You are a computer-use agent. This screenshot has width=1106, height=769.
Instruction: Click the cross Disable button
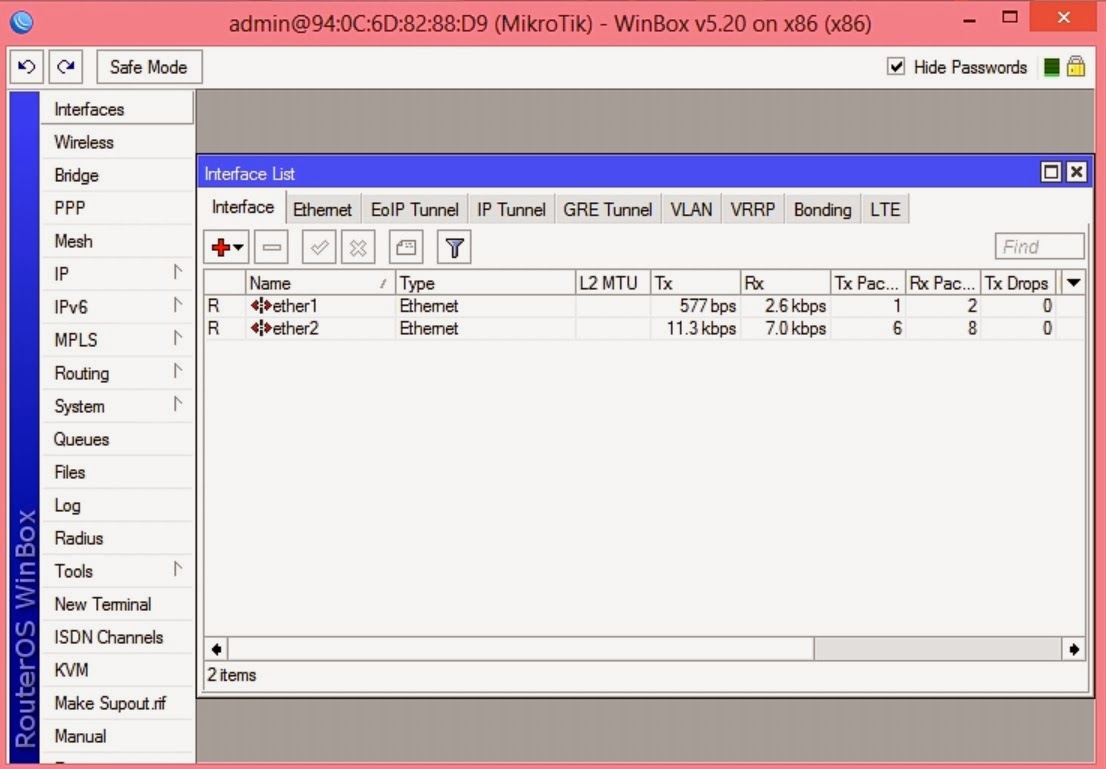[358, 247]
